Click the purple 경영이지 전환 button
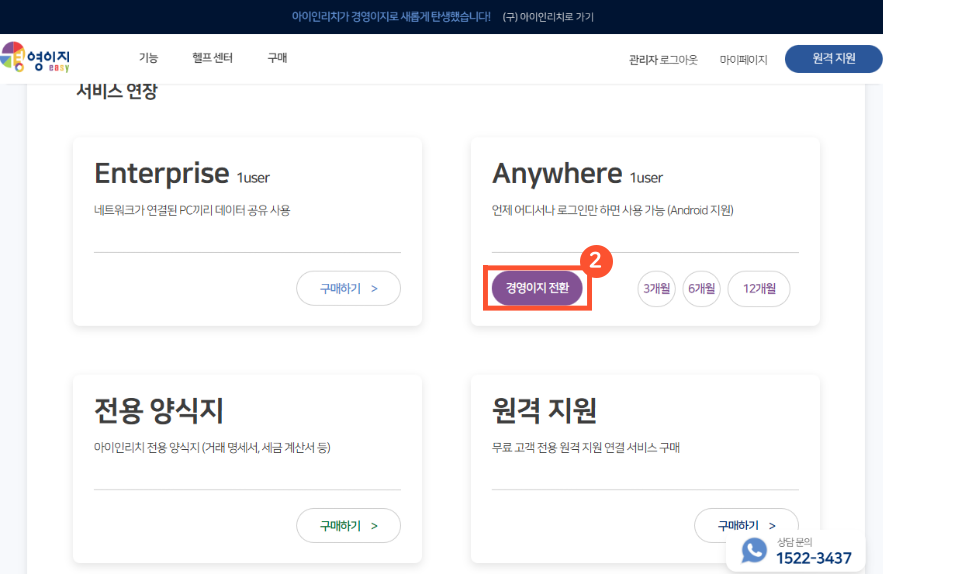 (x=537, y=288)
